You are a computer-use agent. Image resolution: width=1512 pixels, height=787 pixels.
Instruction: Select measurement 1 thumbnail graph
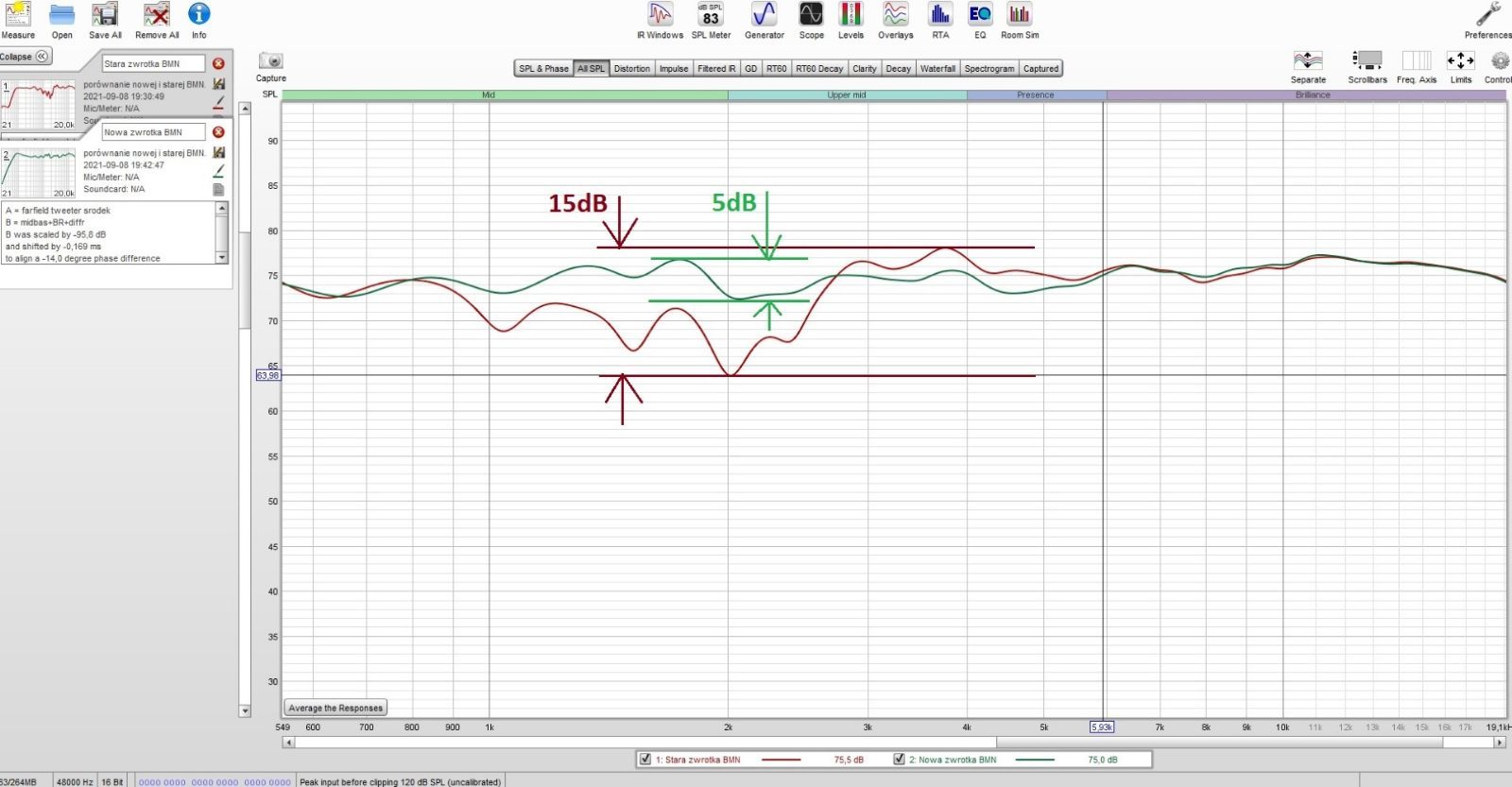[x=39, y=105]
